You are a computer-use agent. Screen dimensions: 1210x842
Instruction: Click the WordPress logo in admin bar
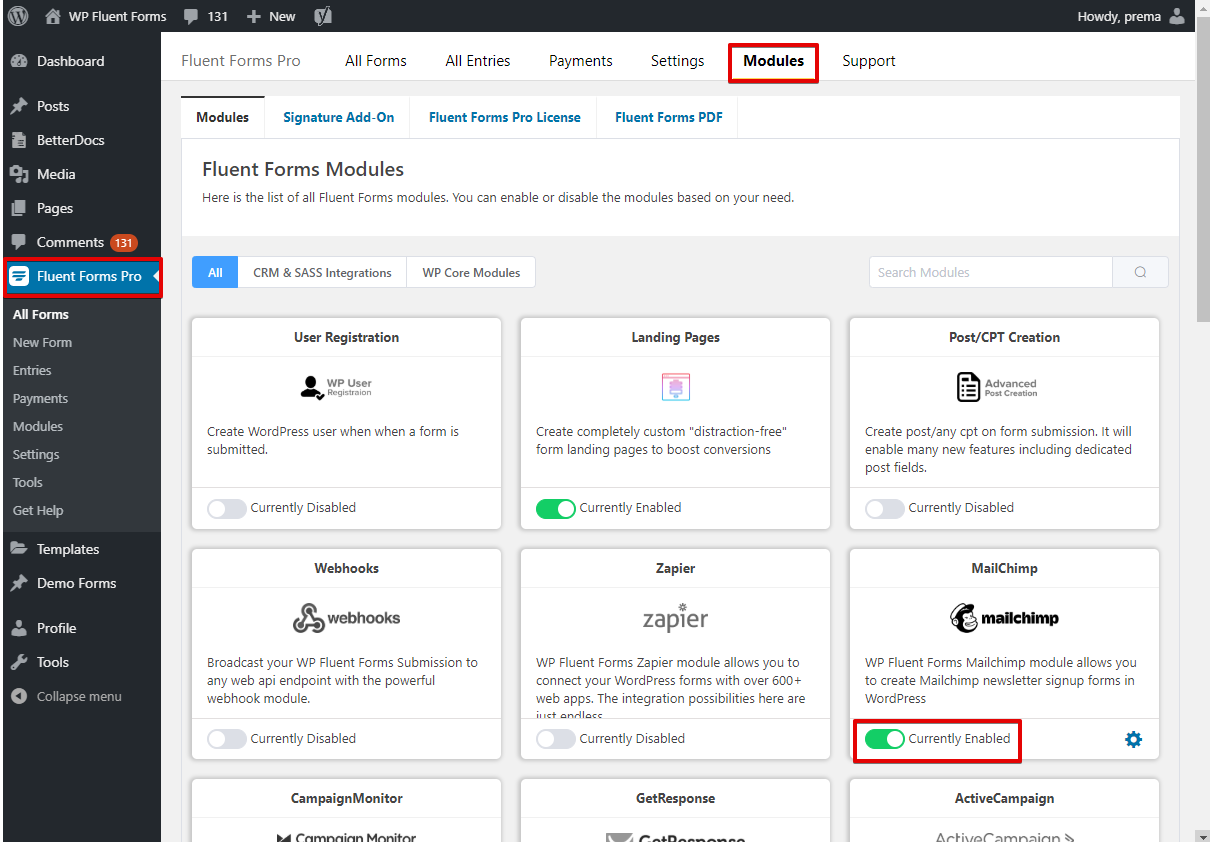pyautogui.click(x=19, y=16)
